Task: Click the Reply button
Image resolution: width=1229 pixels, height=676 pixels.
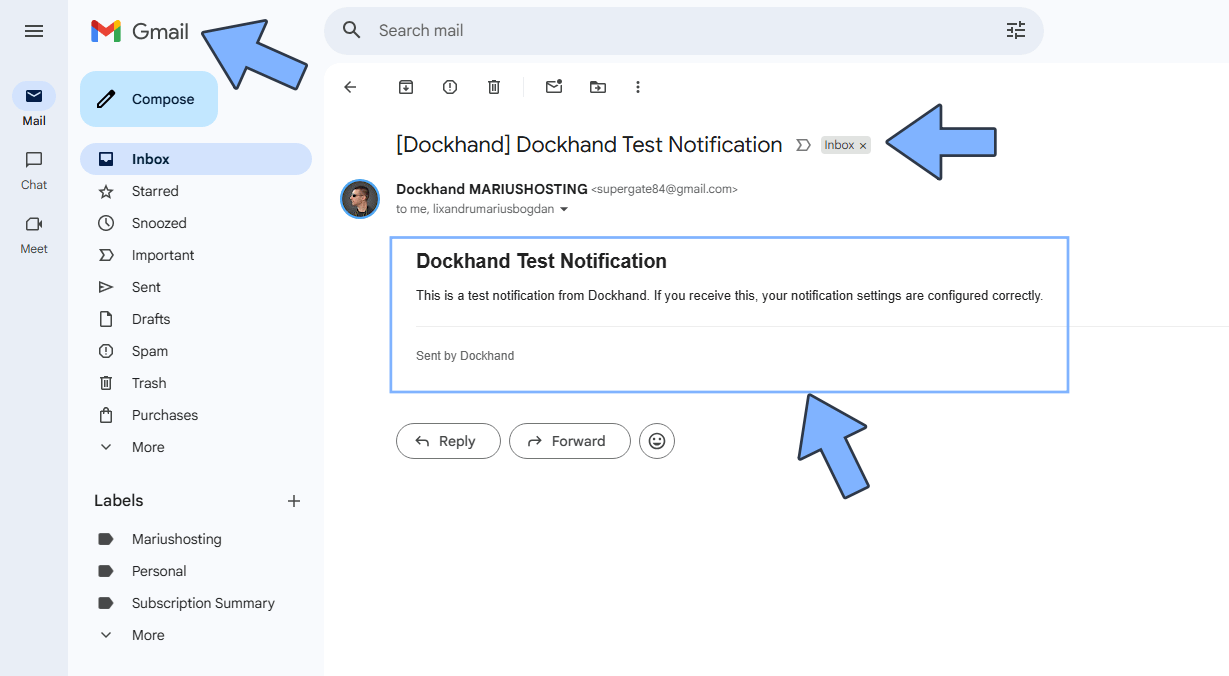Action: 447,441
